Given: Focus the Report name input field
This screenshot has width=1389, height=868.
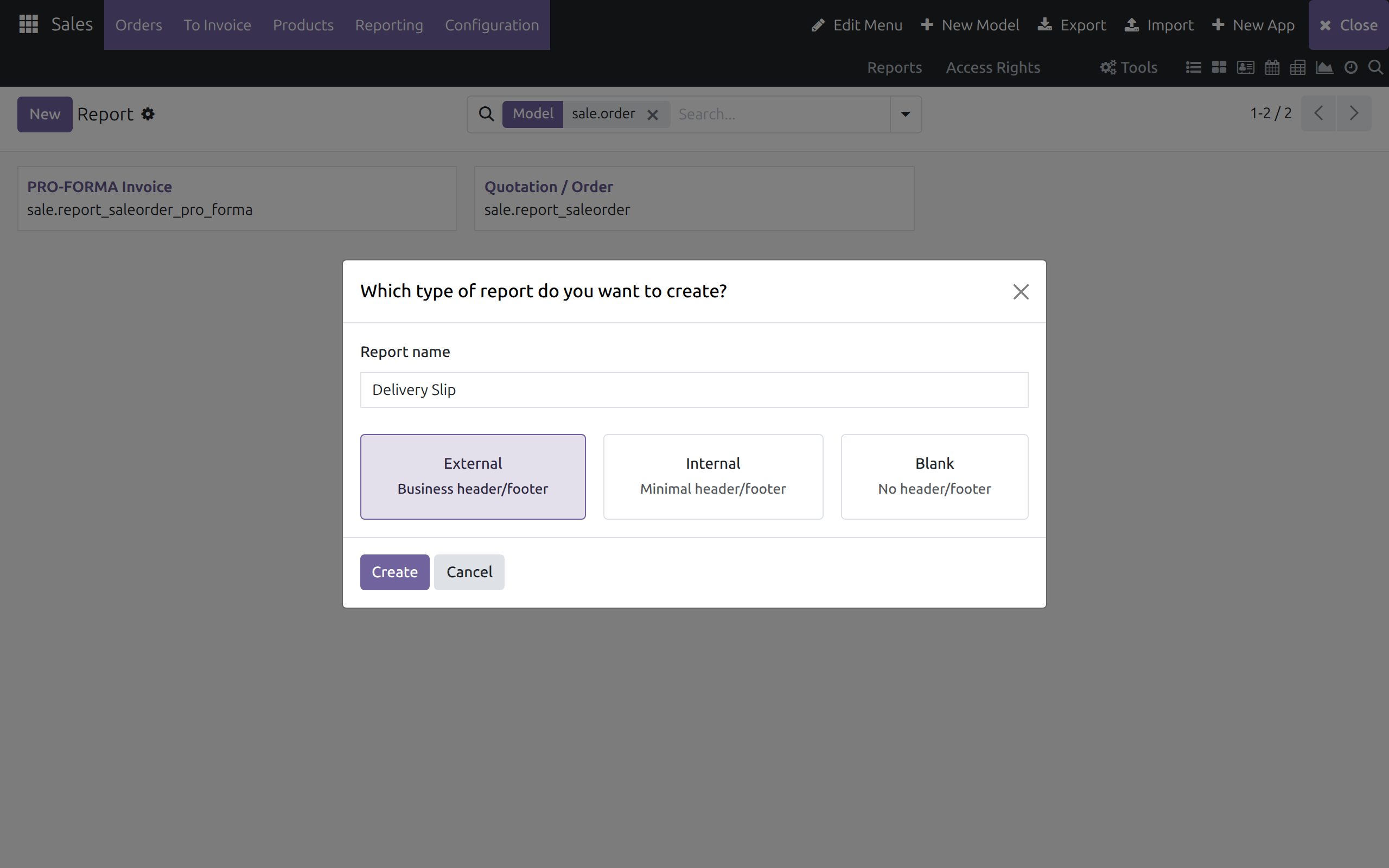Looking at the screenshot, I should pyautogui.click(x=694, y=390).
